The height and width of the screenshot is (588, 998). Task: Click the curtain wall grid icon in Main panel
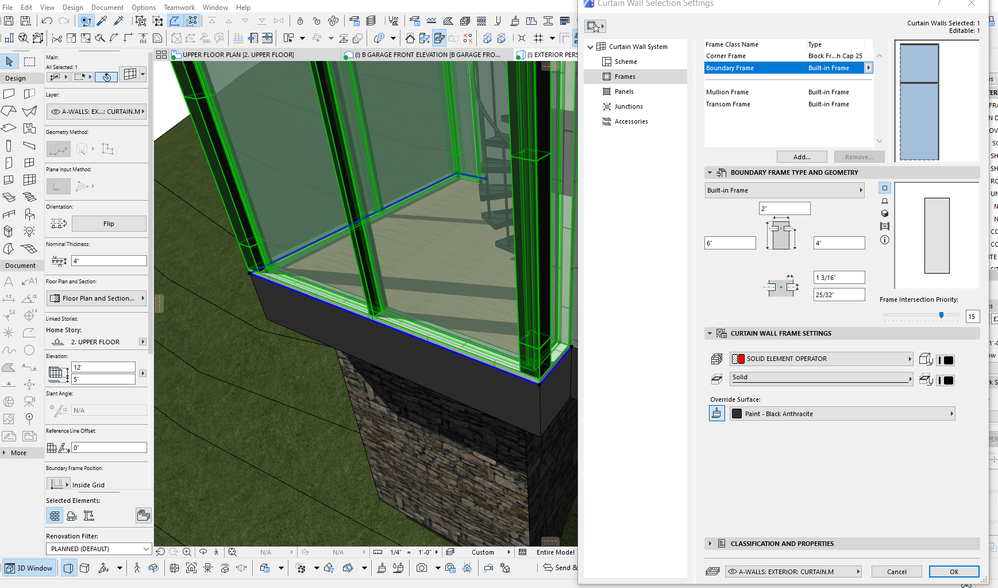[x=130, y=76]
